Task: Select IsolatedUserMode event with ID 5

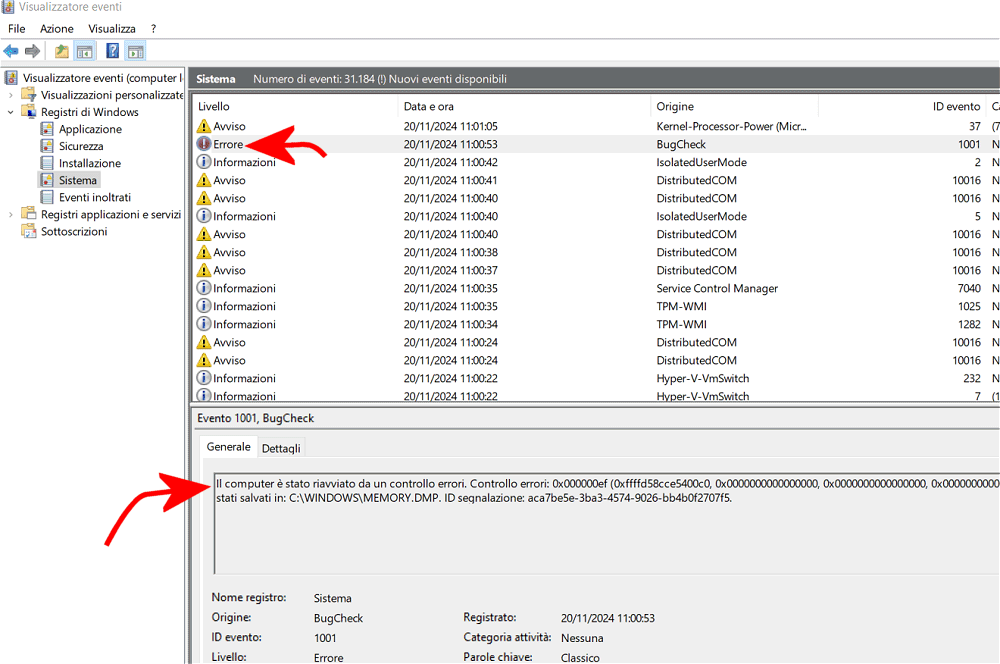Action: (596, 216)
